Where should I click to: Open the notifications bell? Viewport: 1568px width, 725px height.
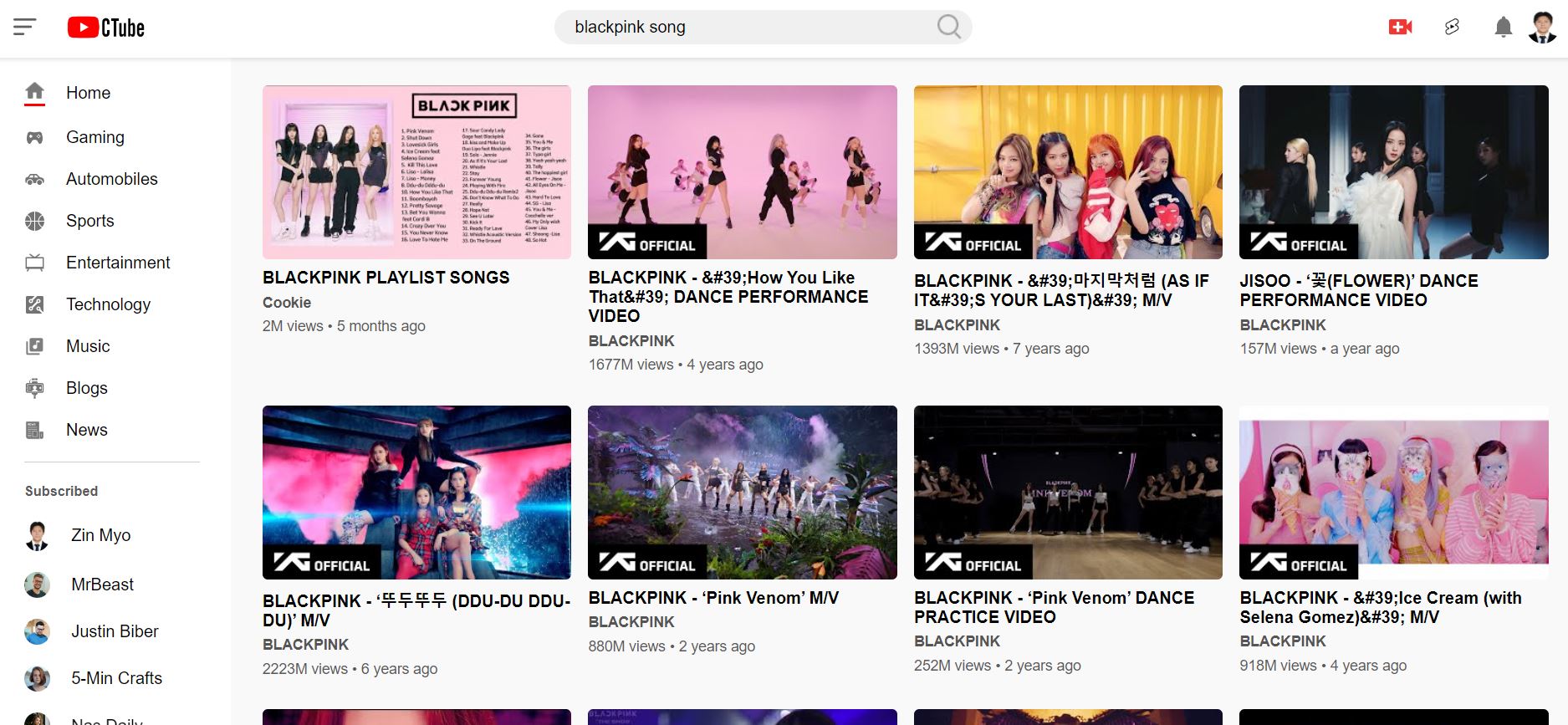1503,28
